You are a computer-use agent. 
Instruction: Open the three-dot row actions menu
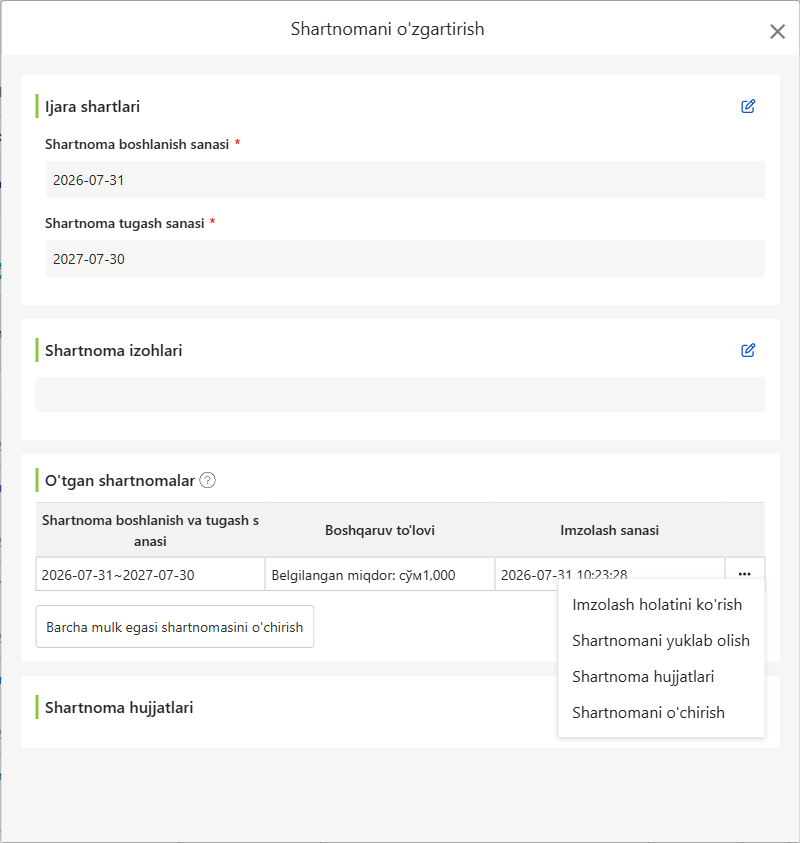[744, 574]
